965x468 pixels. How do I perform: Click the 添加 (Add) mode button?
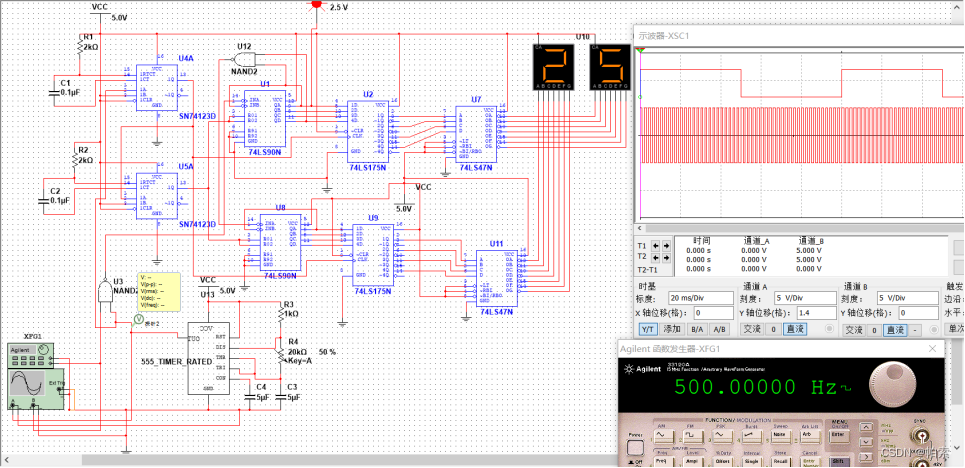click(672, 329)
